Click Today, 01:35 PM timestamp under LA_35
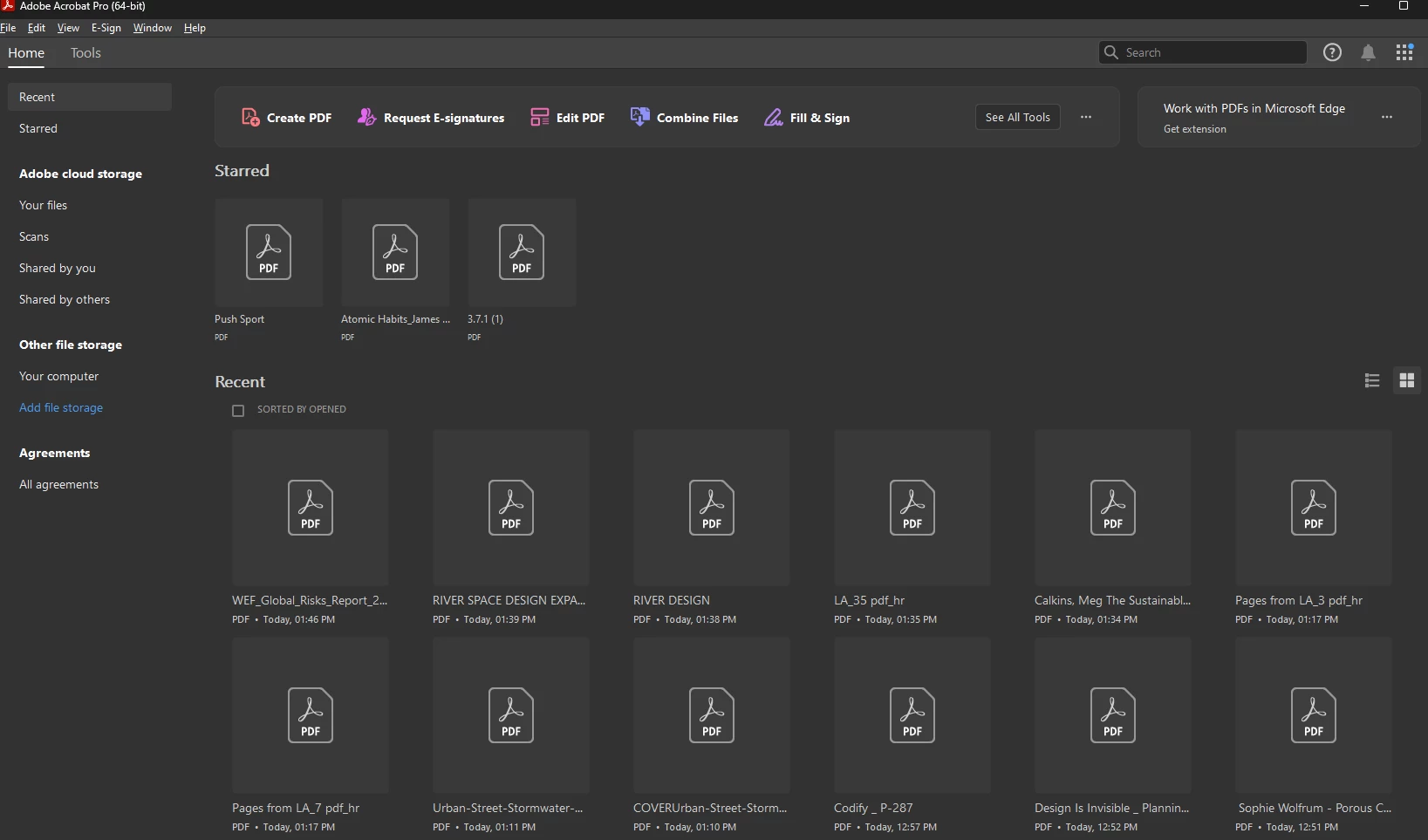This screenshot has width=1428, height=840. coord(901,619)
